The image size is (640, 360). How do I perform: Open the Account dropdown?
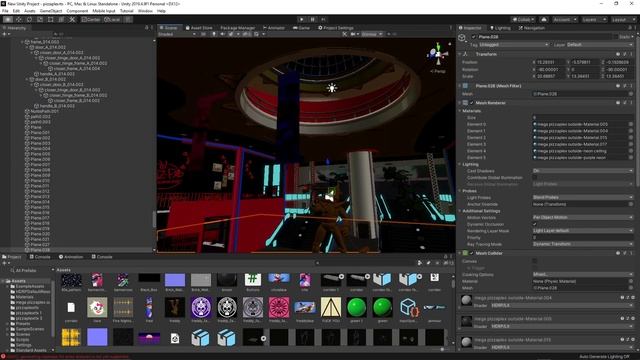tap(564, 19)
